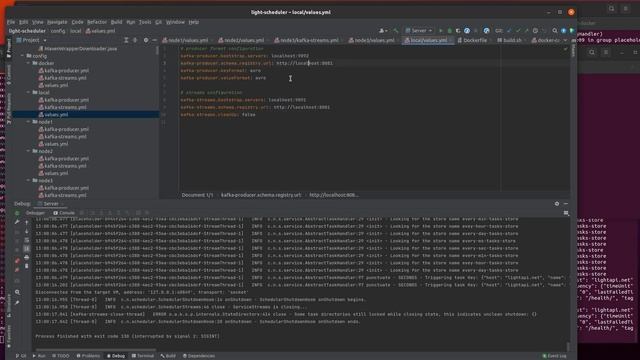The width and height of the screenshot is (640, 360).
Task: Click 'local' in the breadcrumb path
Action: tap(76, 31)
